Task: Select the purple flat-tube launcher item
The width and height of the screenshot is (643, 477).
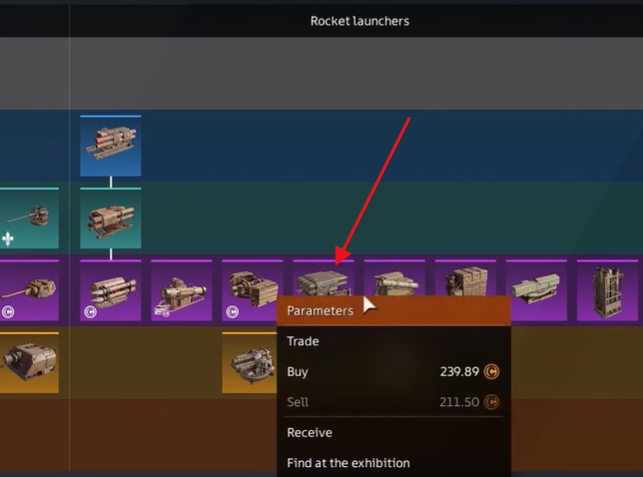Action: [536, 290]
